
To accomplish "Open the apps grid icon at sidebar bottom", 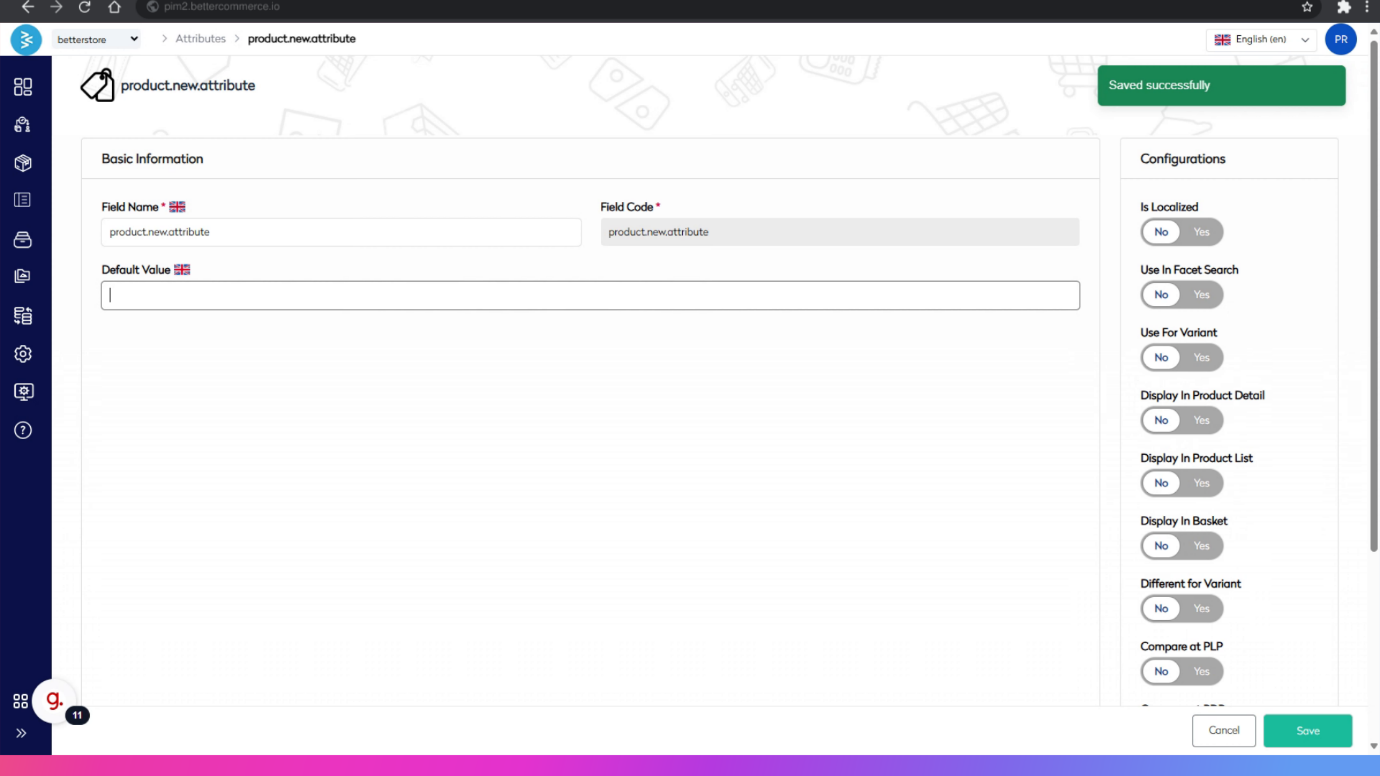I will coord(20,702).
